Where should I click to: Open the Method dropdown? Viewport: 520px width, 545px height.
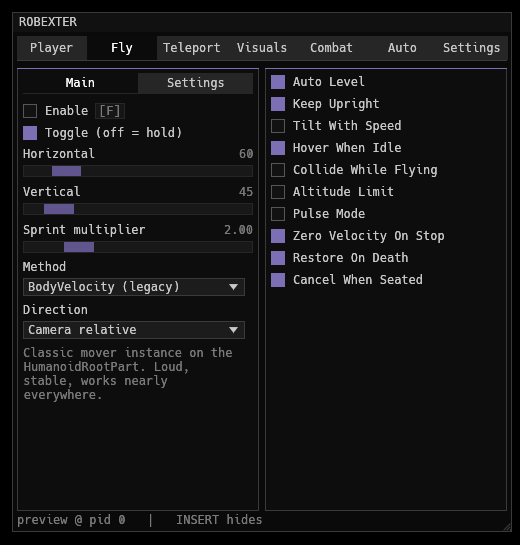[134, 287]
